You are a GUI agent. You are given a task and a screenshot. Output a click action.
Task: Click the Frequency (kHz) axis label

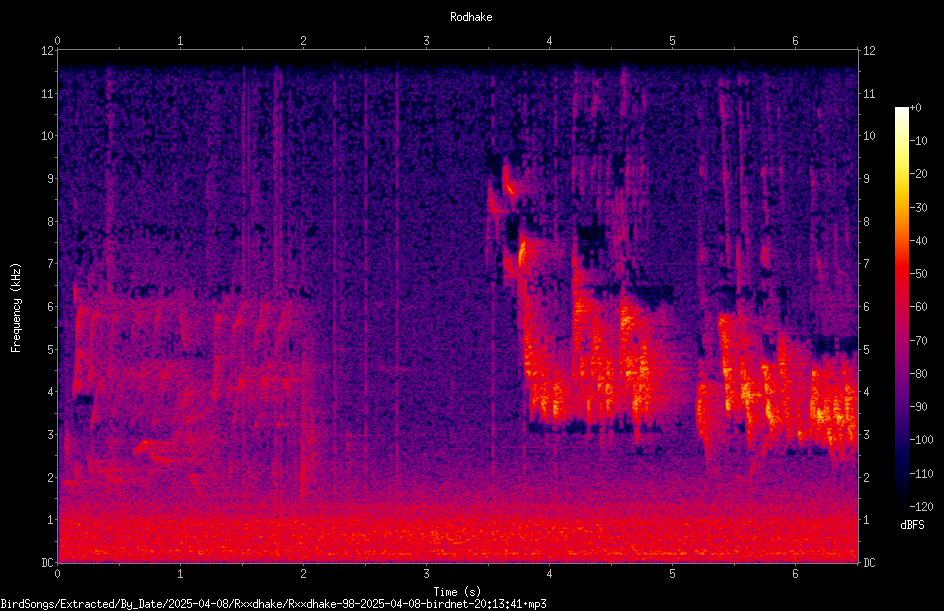16,307
